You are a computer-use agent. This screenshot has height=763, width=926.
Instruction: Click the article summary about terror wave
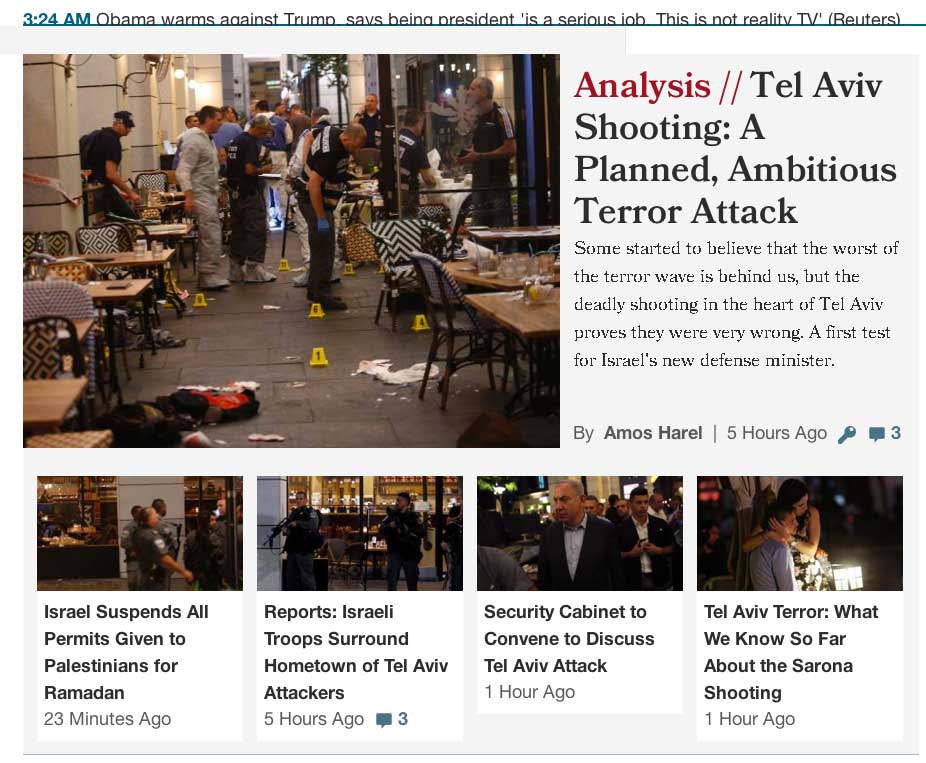pyautogui.click(x=736, y=304)
